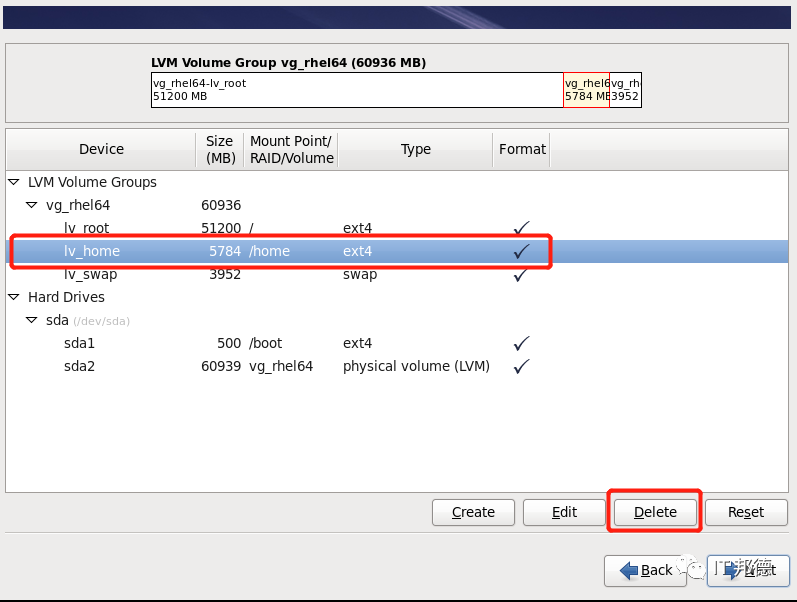Click the Device column header

point(101,149)
